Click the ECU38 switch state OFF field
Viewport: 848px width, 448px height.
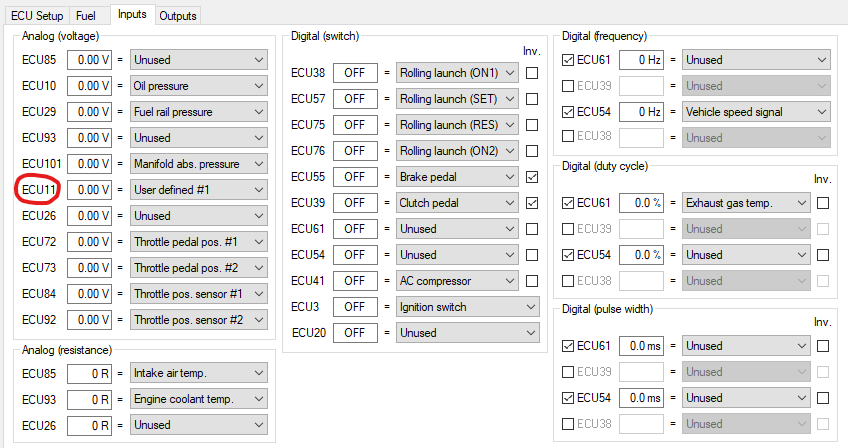(x=355, y=73)
